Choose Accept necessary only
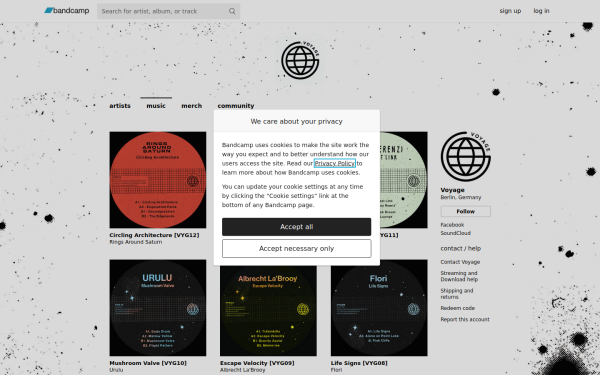 (297, 249)
